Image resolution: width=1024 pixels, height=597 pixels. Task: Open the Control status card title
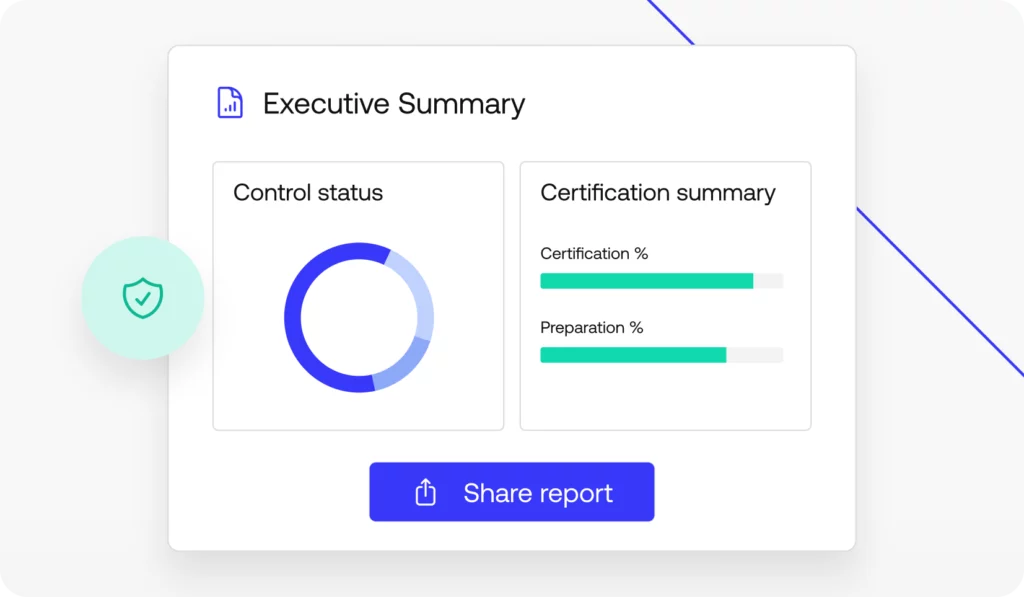click(308, 192)
